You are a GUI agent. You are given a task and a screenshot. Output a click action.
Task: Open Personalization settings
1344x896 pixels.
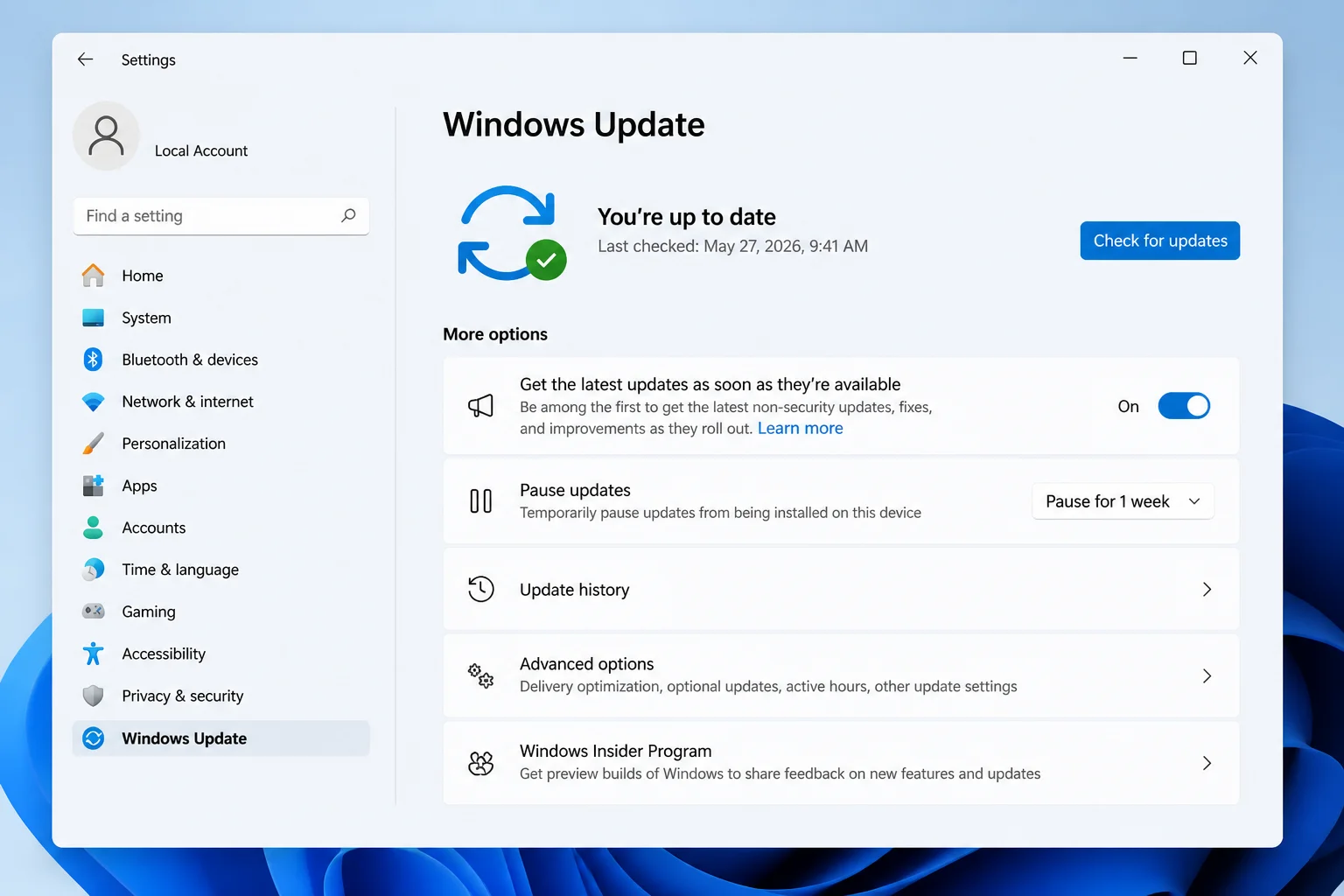(x=221, y=444)
